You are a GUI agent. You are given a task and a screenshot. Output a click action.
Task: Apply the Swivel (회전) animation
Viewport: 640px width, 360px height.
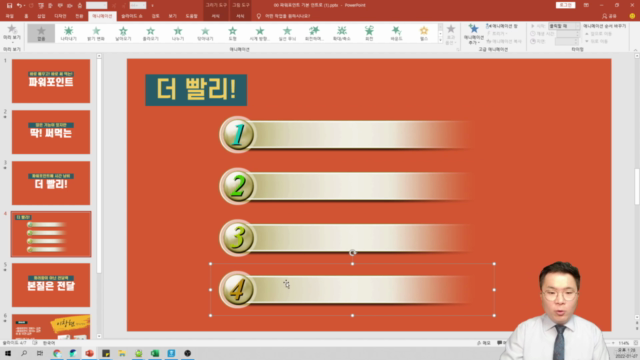click(x=369, y=33)
